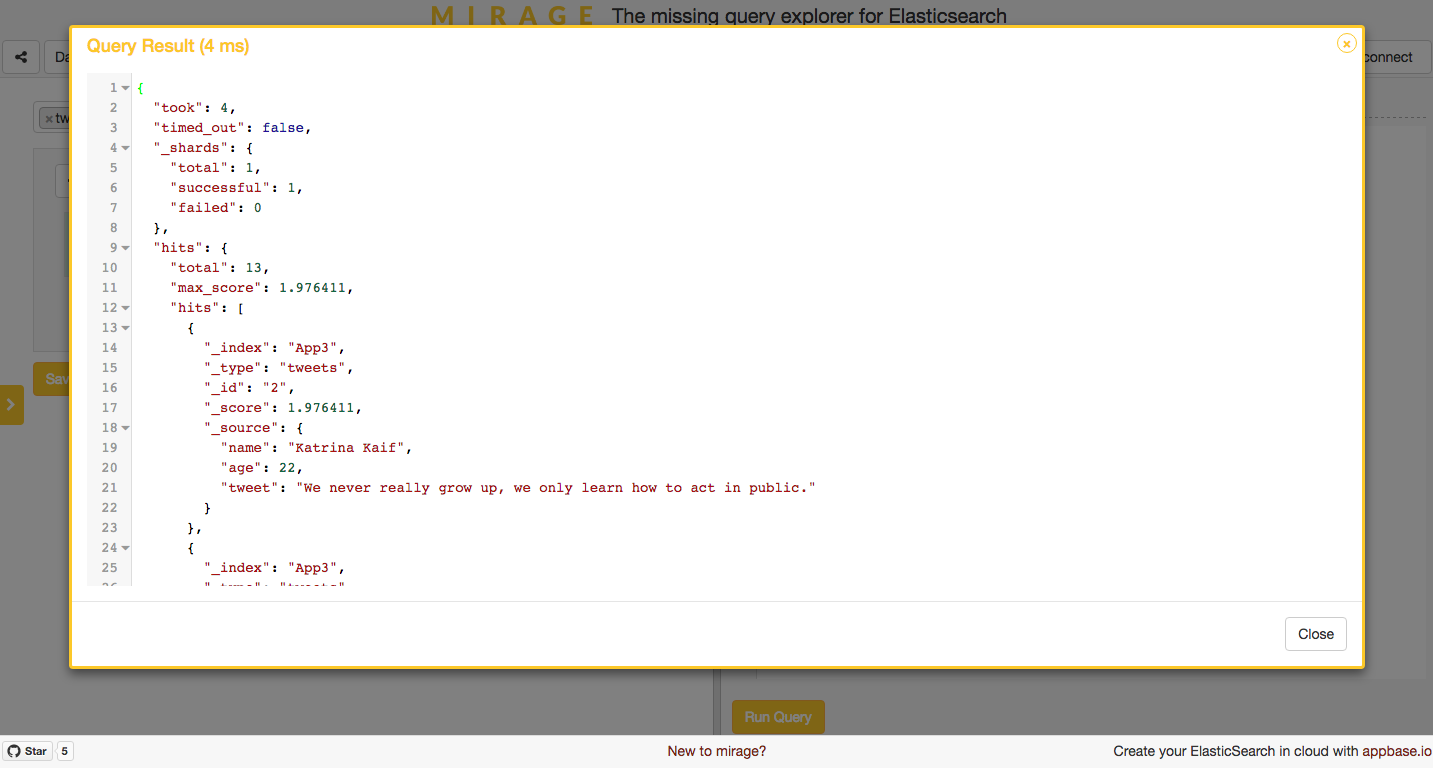Click the "_index": "App3" text on line 14

coord(275,348)
